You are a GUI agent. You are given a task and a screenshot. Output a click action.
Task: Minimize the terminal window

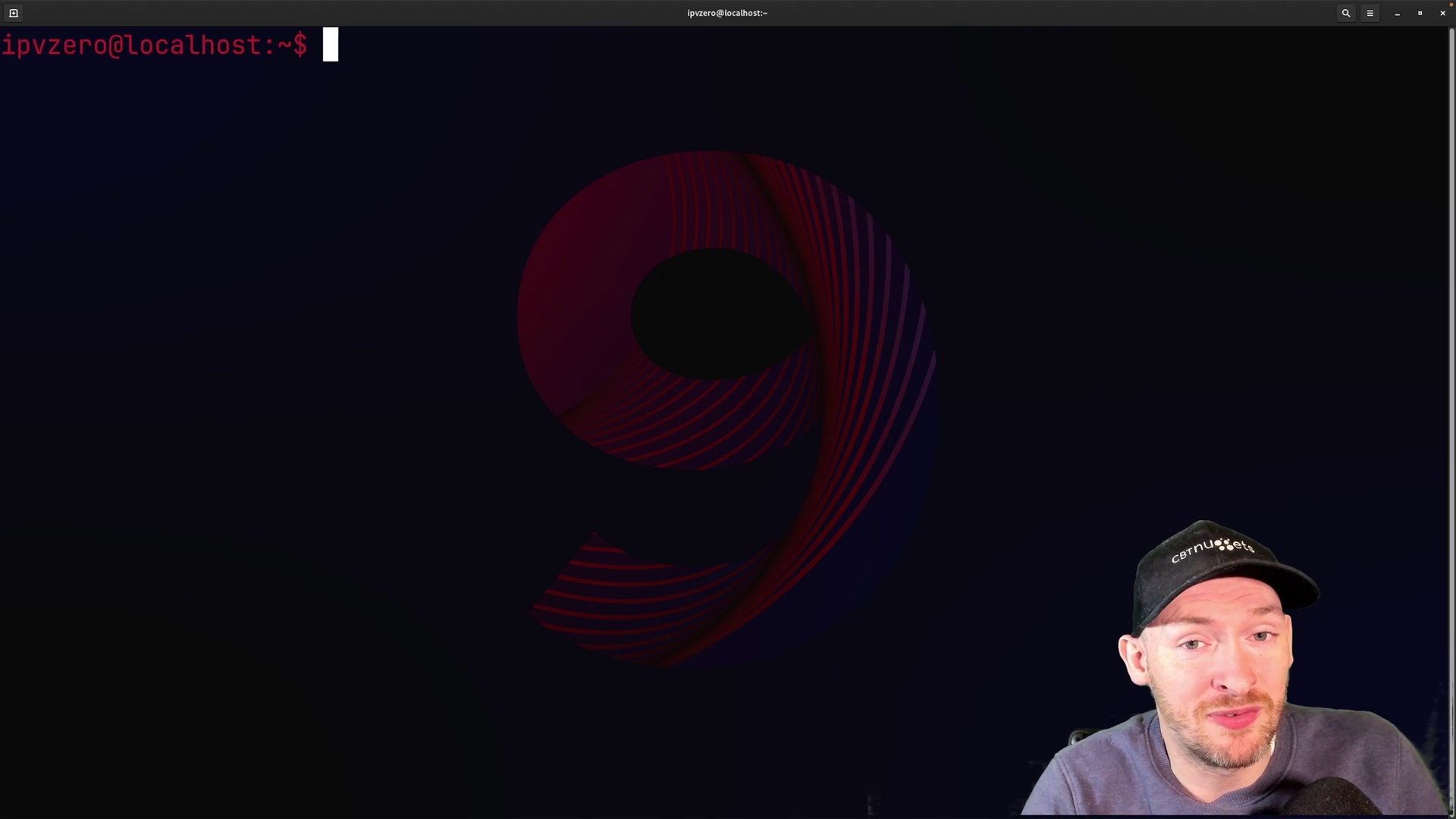click(x=1397, y=13)
